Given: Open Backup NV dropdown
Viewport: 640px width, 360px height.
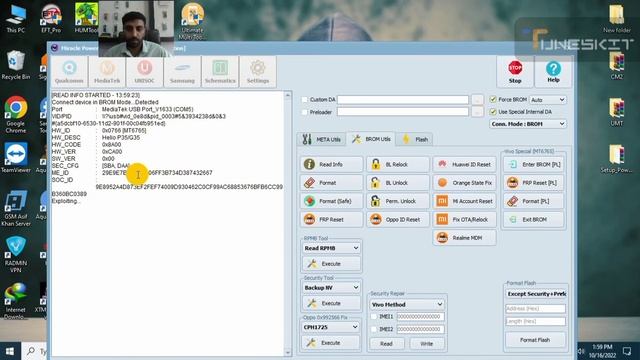Looking at the screenshot, I should tap(331, 287).
